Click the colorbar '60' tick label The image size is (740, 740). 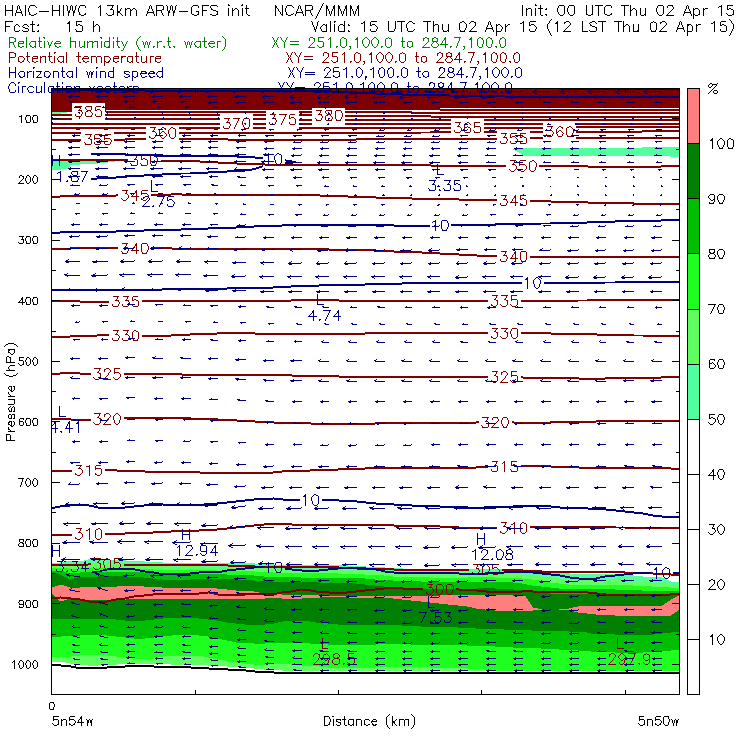click(716, 364)
